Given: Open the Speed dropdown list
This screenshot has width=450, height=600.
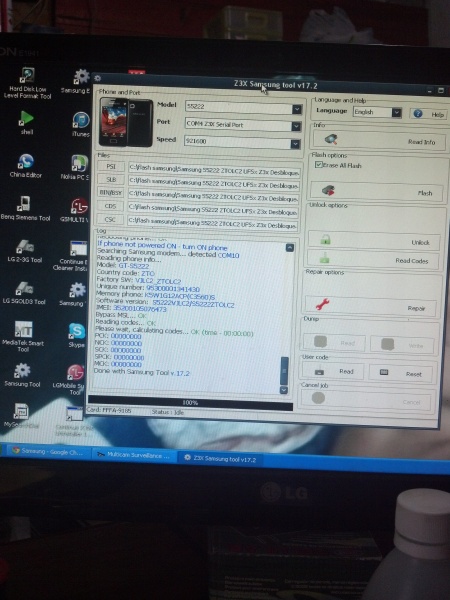Looking at the screenshot, I should coord(295,144).
